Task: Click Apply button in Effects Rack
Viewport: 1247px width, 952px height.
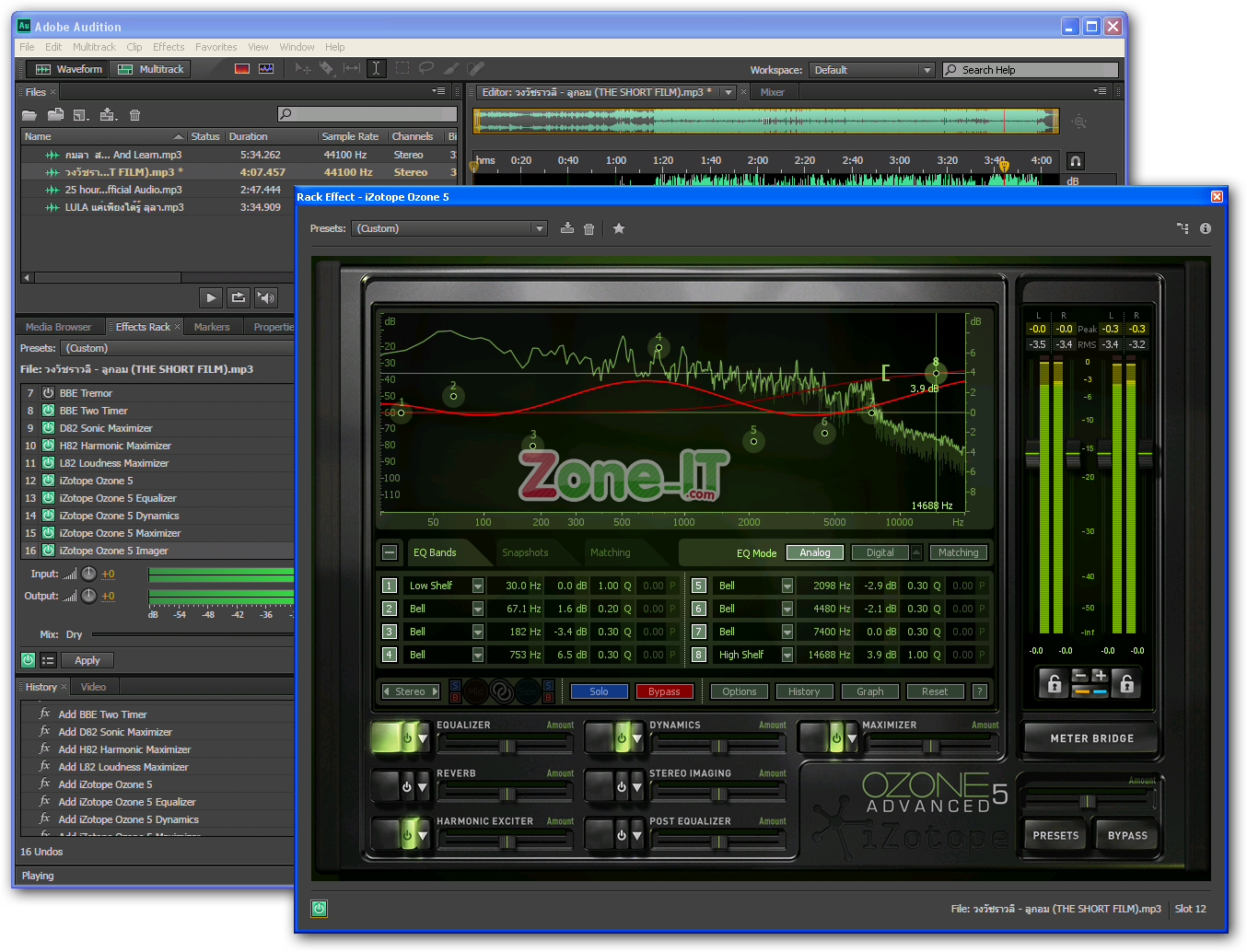Action: click(87, 660)
